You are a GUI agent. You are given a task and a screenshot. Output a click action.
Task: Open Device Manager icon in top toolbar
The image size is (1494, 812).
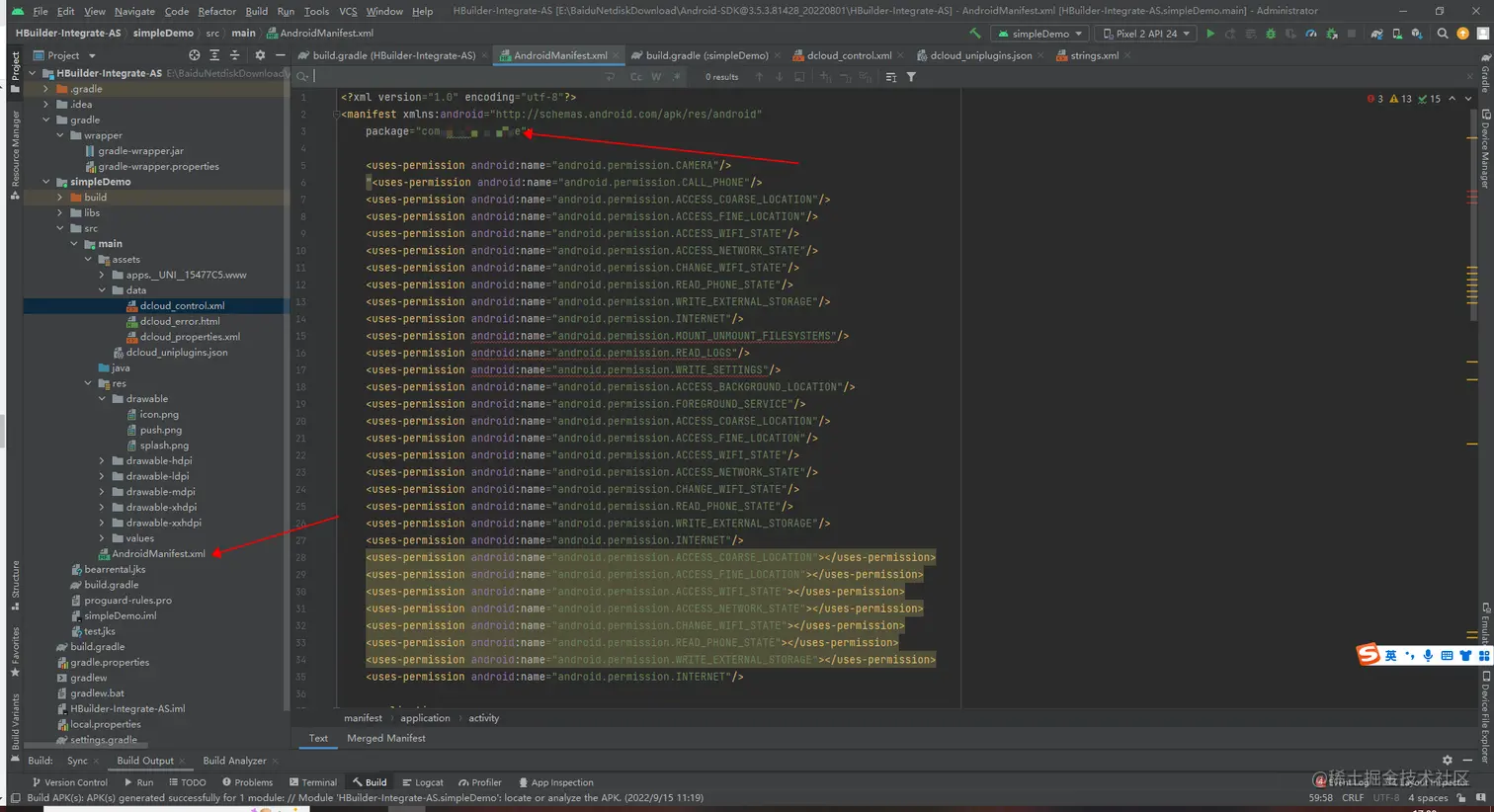point(1396,34)
